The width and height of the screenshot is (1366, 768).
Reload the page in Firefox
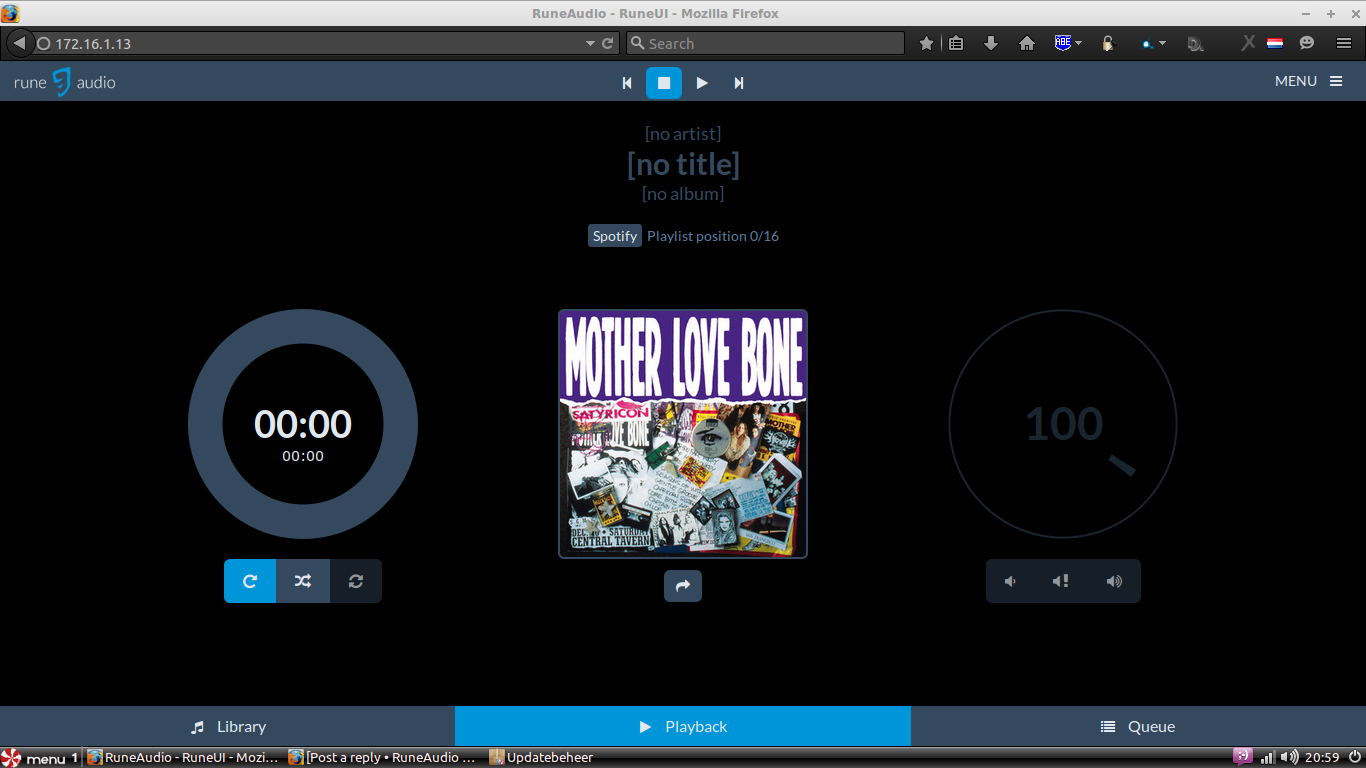point(607,44)
